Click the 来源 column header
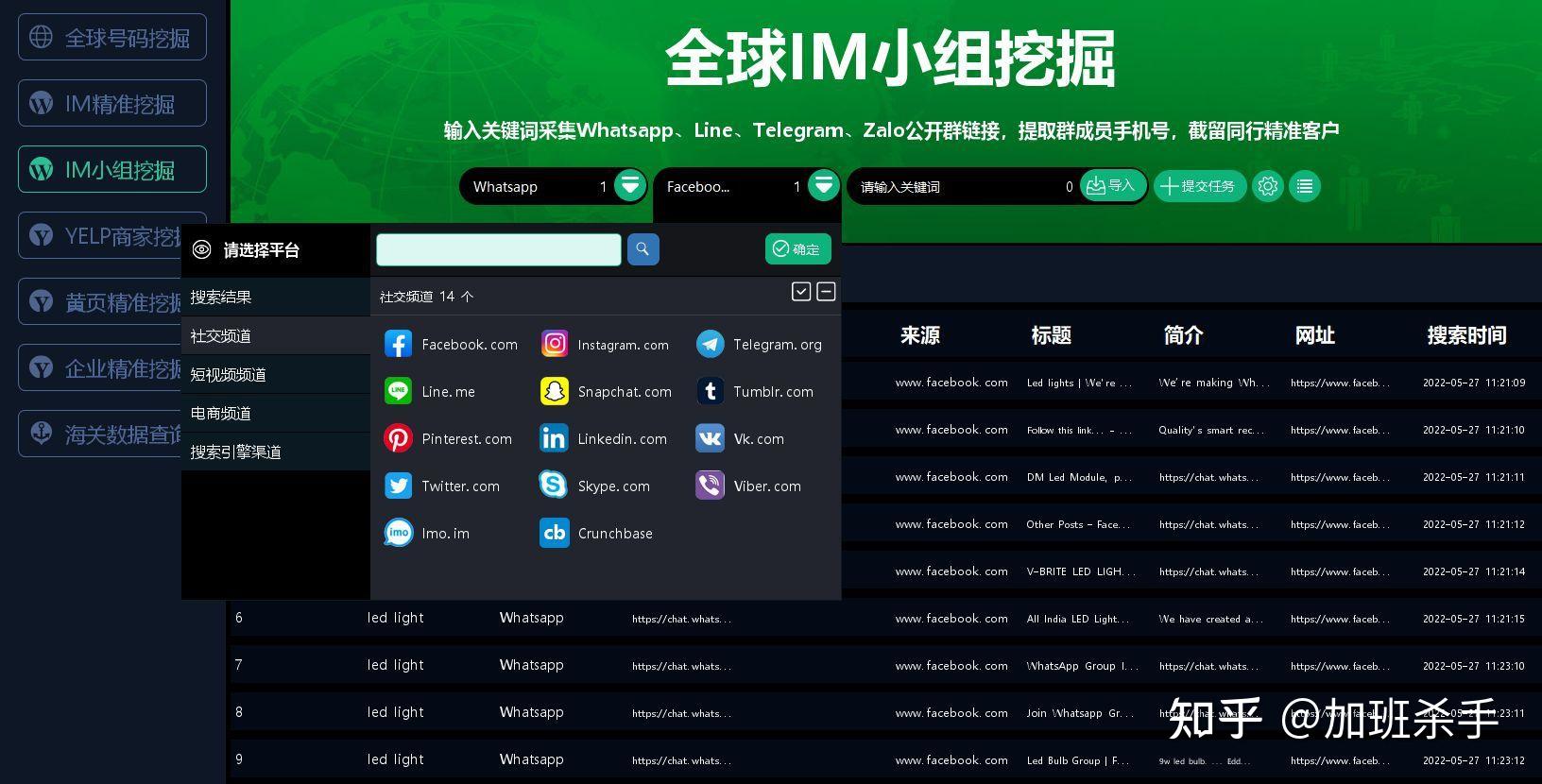 (920, 335)
